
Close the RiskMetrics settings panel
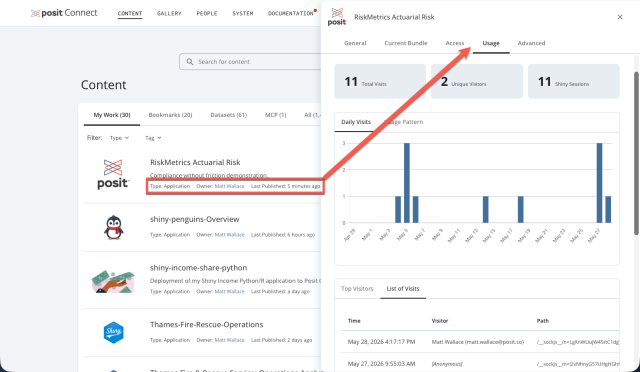[x=620, y=17]
